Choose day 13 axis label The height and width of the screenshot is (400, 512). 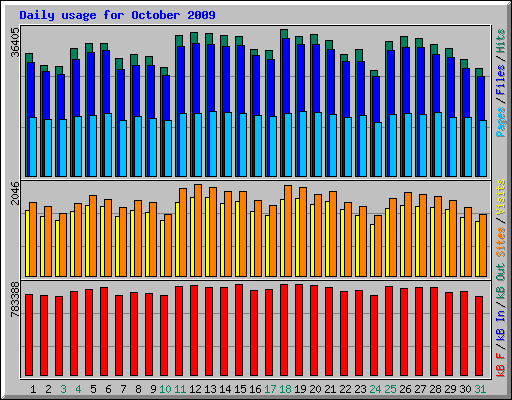click(210, 389)
